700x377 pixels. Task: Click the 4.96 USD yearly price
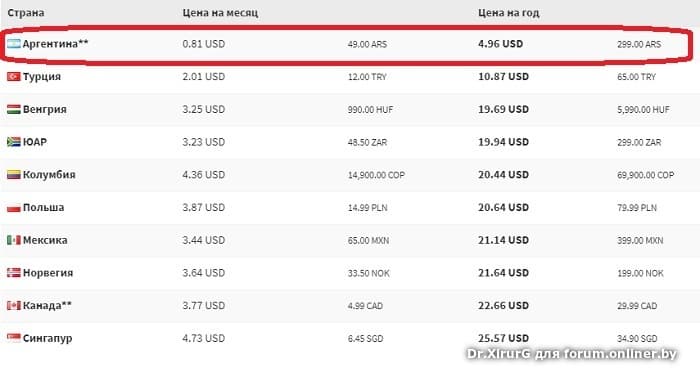click(500, 44)
